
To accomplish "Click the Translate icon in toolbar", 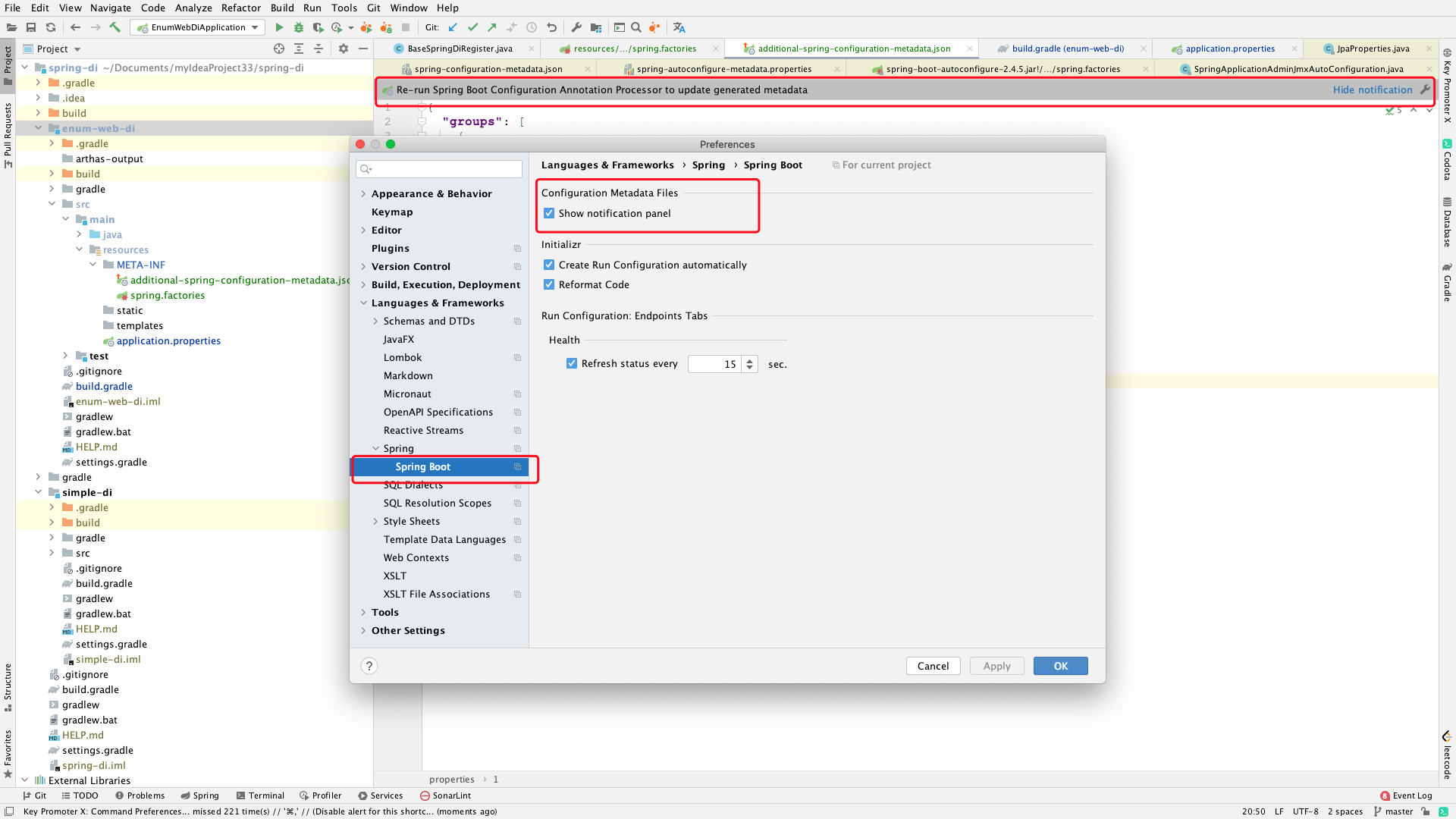I will point(679,27).
